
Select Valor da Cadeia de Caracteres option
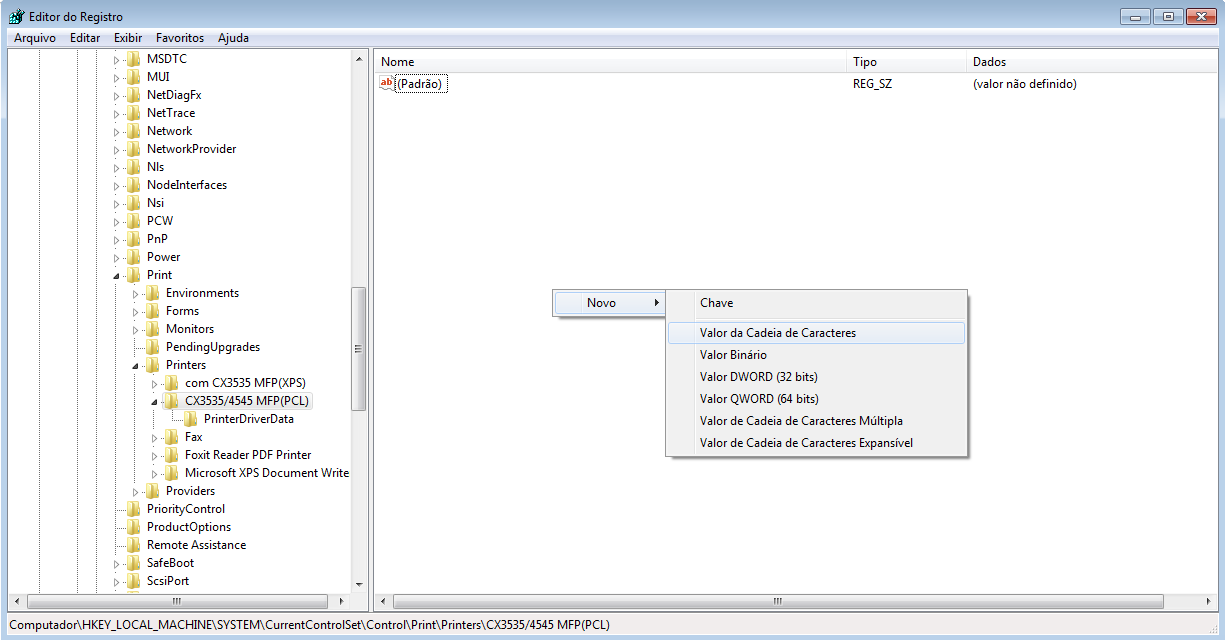[777, 333]
